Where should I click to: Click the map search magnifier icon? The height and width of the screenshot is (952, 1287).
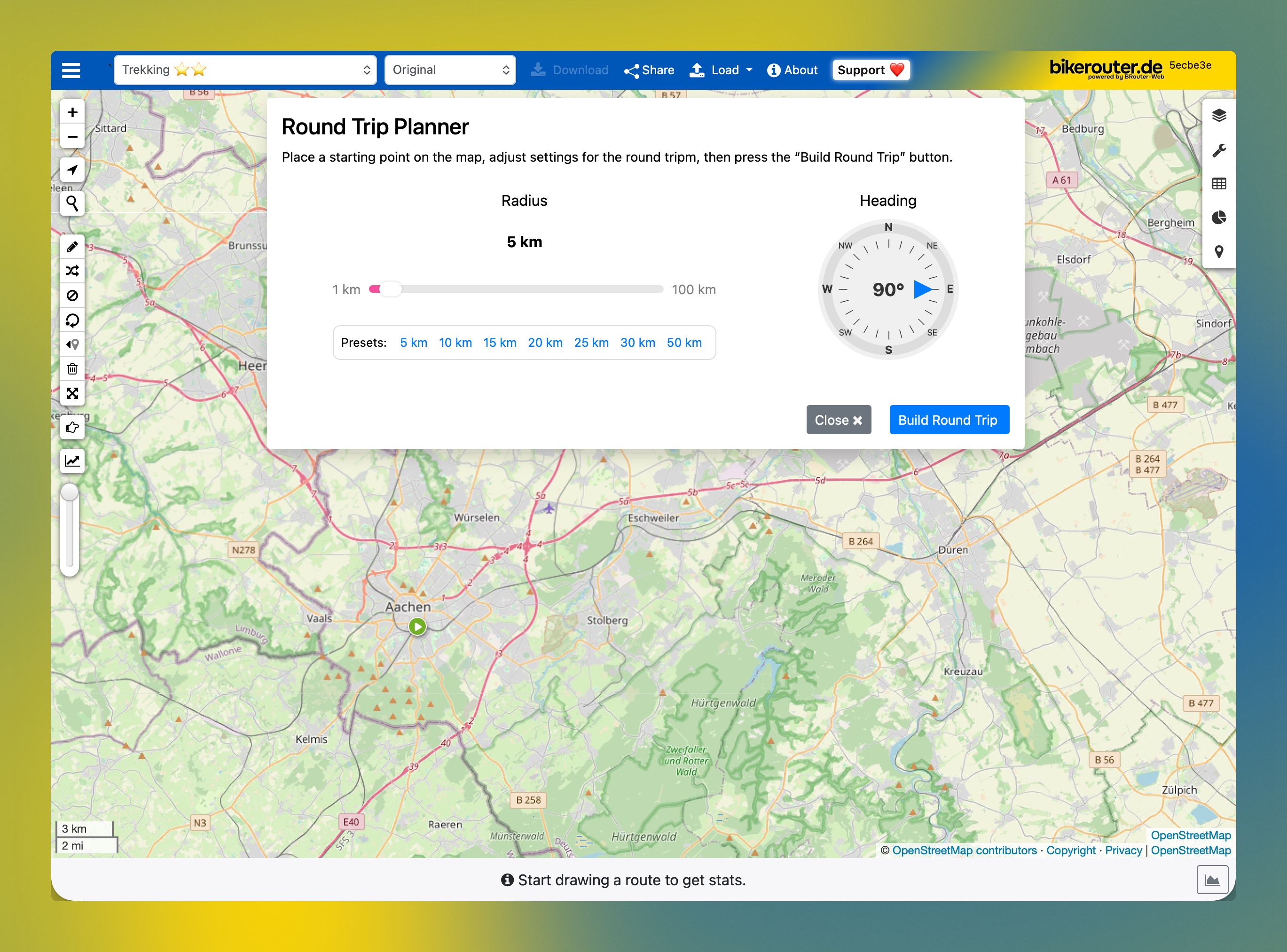(72, 203)
